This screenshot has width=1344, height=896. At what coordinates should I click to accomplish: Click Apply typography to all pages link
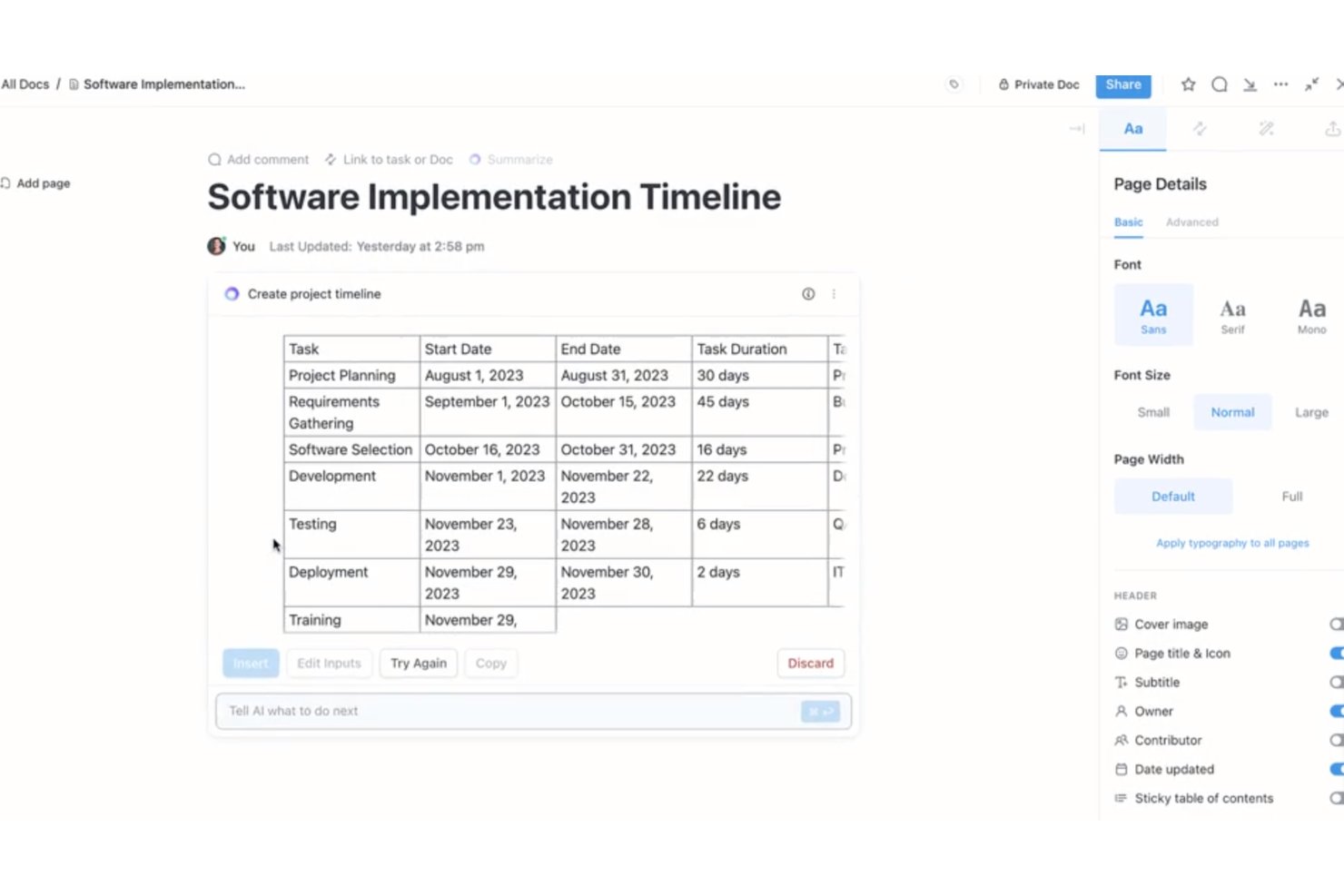[x=1232, y=543]
